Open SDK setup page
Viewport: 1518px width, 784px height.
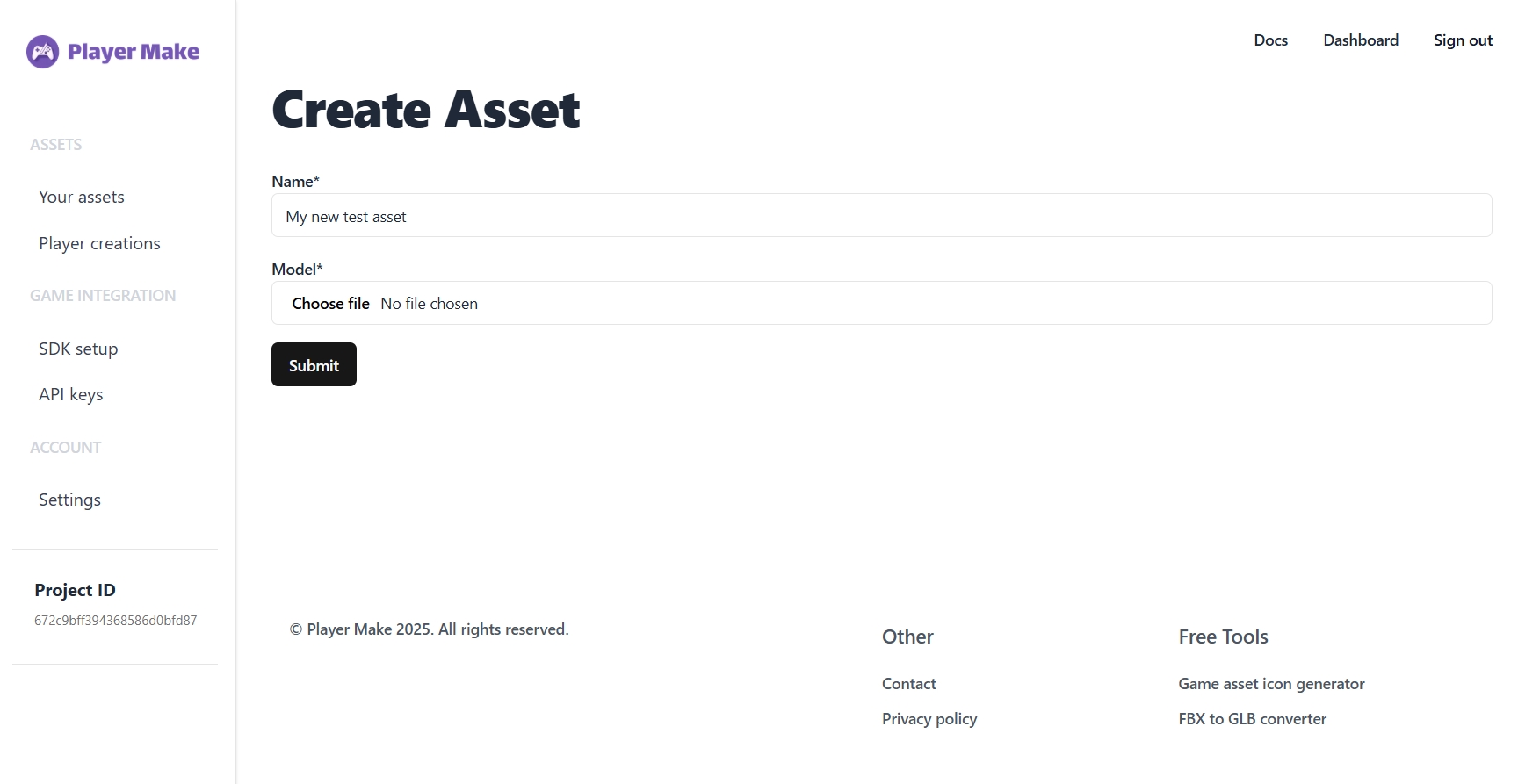click(x=78, y=349)
